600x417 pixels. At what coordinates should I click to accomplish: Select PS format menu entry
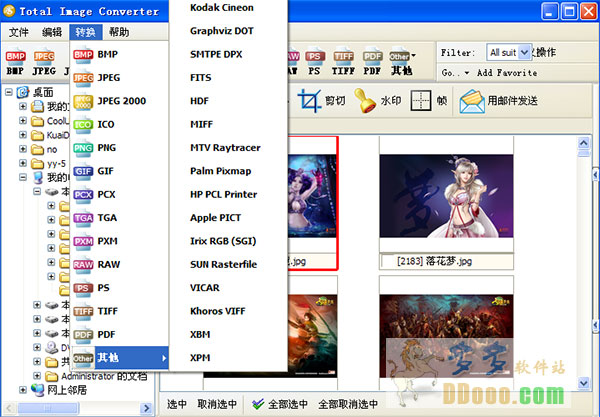pyautogui.click(x=119, y=288)
